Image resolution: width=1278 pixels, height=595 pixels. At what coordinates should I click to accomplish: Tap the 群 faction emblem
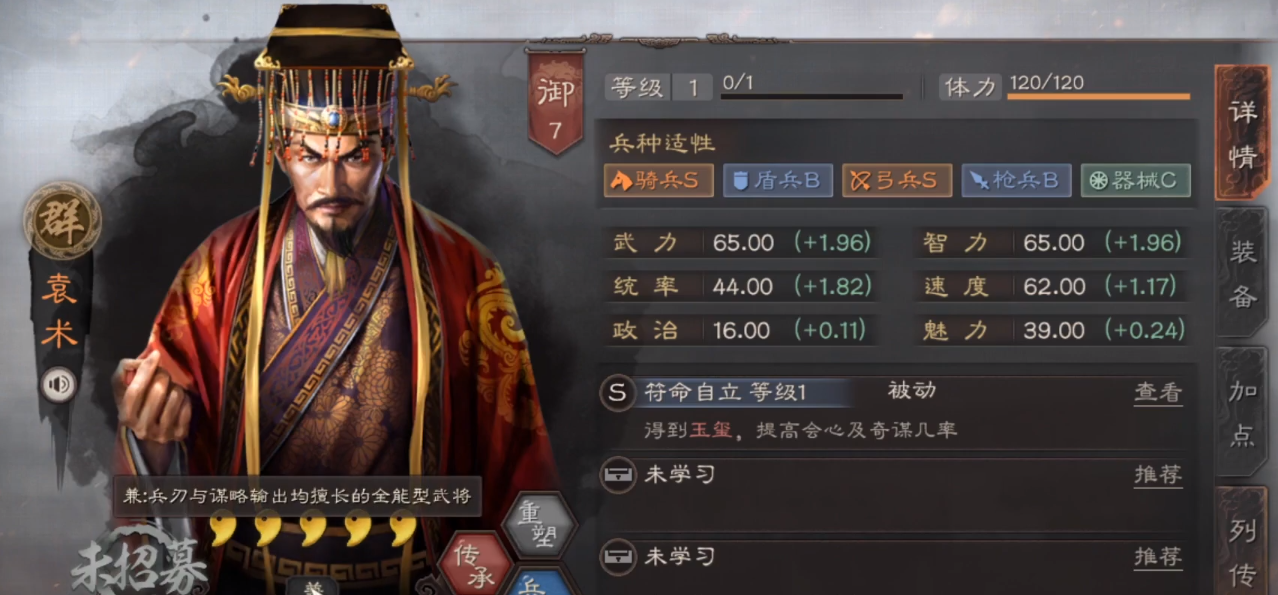click(62, 219)
